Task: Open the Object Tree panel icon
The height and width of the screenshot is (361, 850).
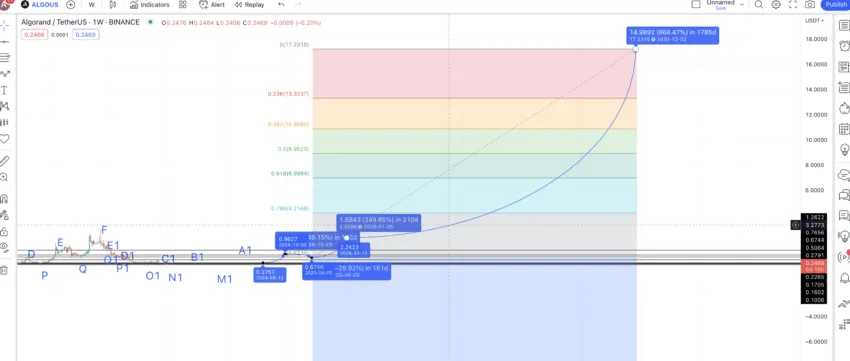Action: click(x=844, y=325)
